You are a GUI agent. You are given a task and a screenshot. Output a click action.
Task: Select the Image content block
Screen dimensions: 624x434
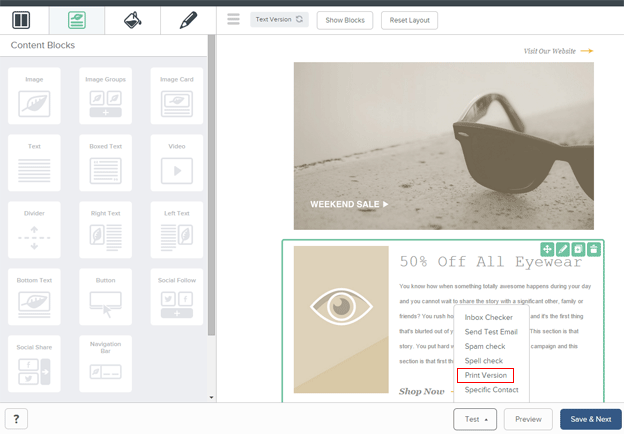34,96
